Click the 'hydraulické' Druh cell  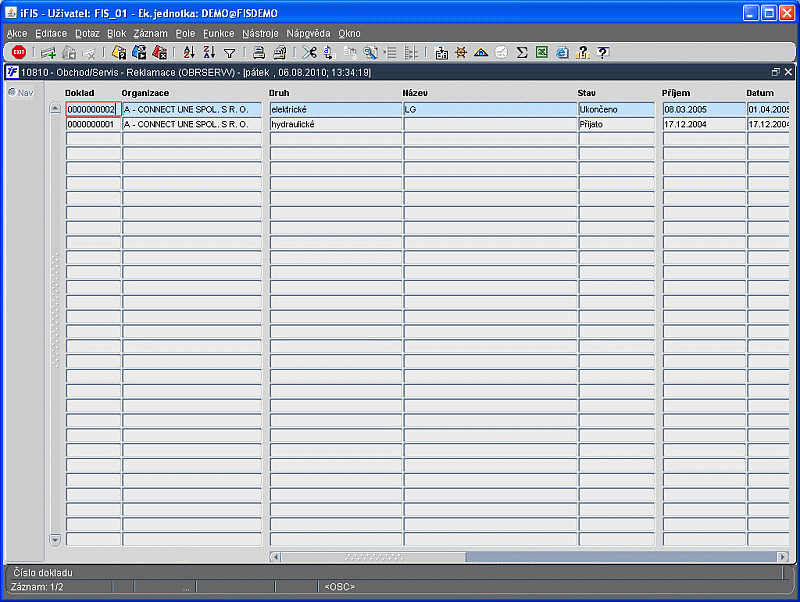(336, 124)
